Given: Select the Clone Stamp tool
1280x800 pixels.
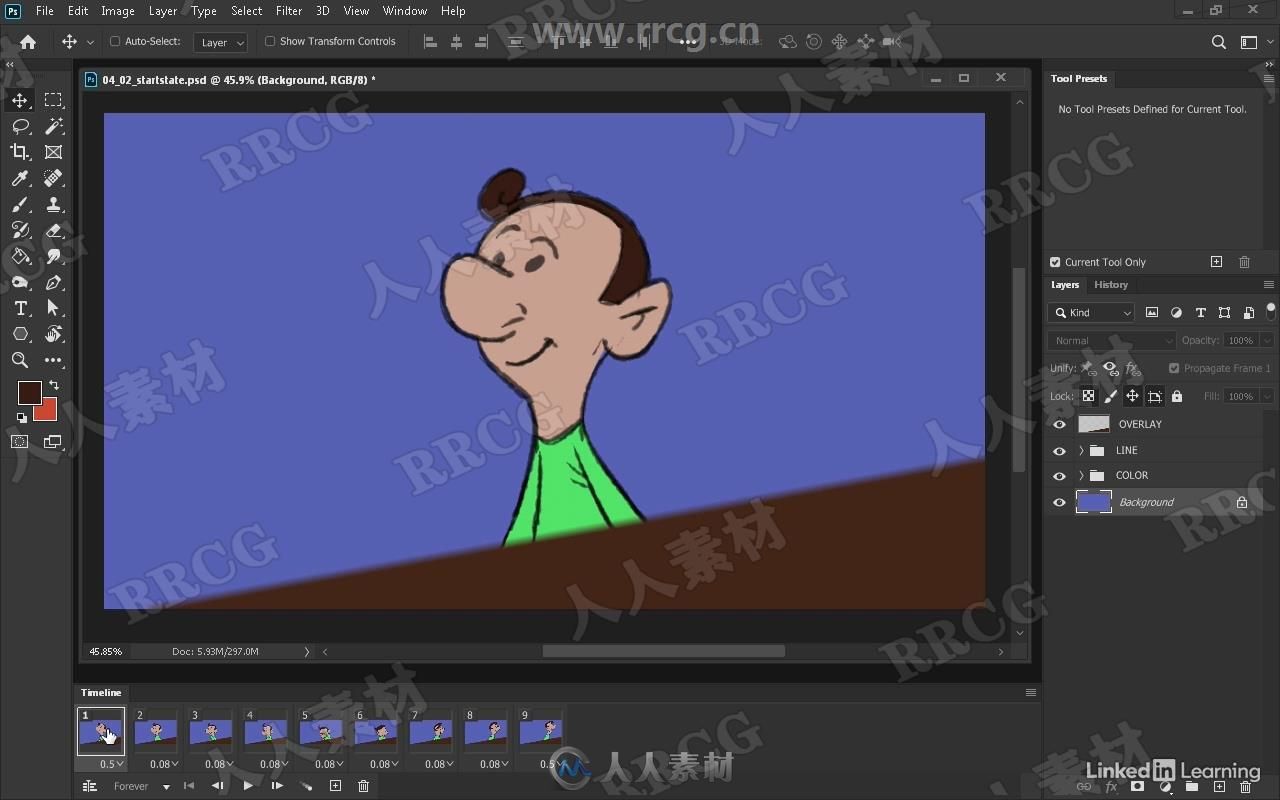Looking at the screenshot, I should (54, 204).
